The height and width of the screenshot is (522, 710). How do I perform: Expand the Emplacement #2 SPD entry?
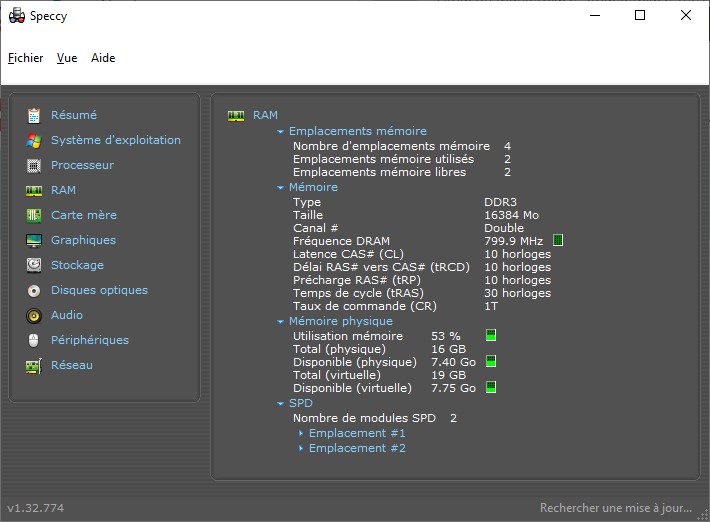click(356, 448)
